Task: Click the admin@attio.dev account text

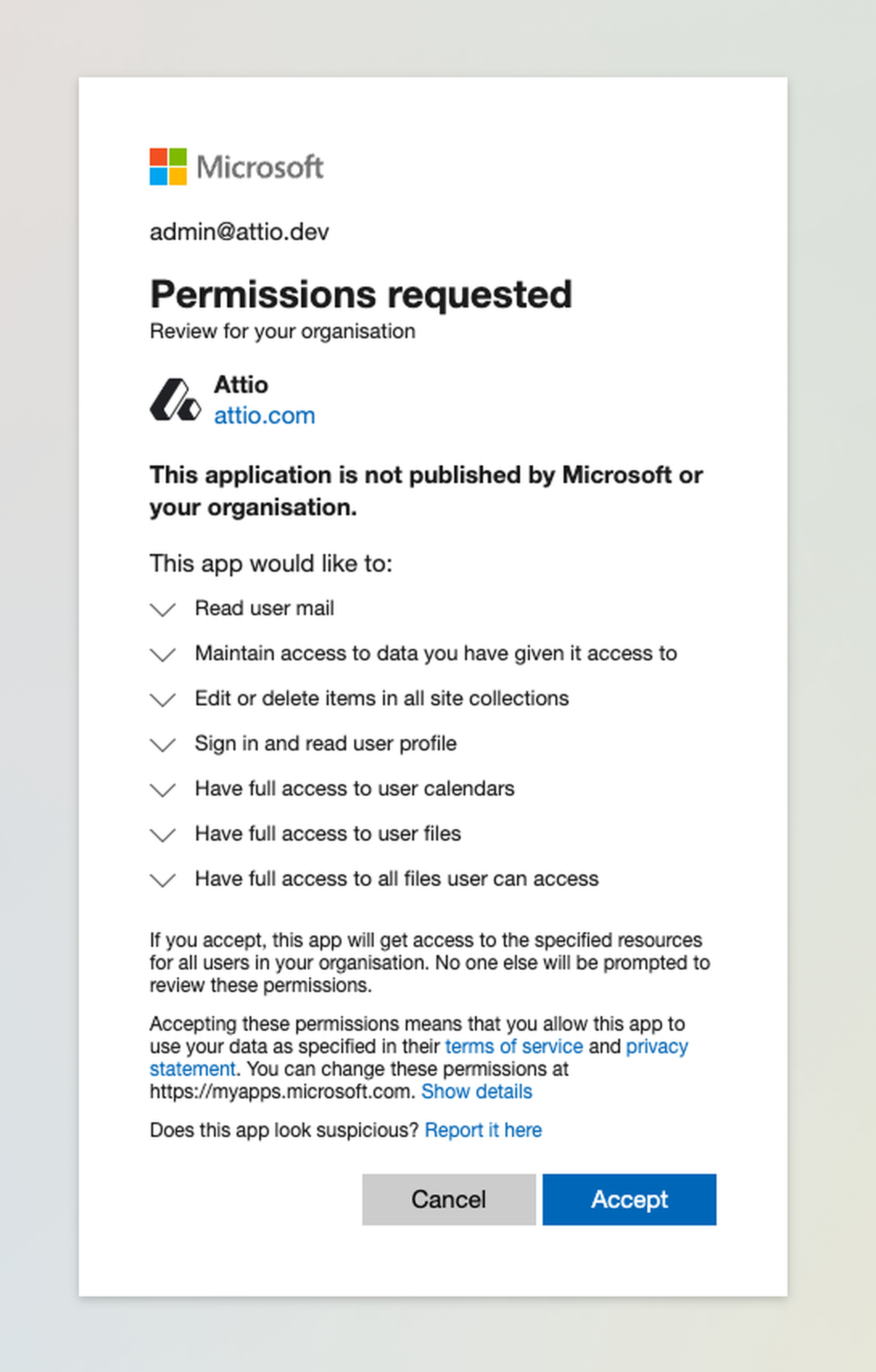Action: (x=239, y=232)
